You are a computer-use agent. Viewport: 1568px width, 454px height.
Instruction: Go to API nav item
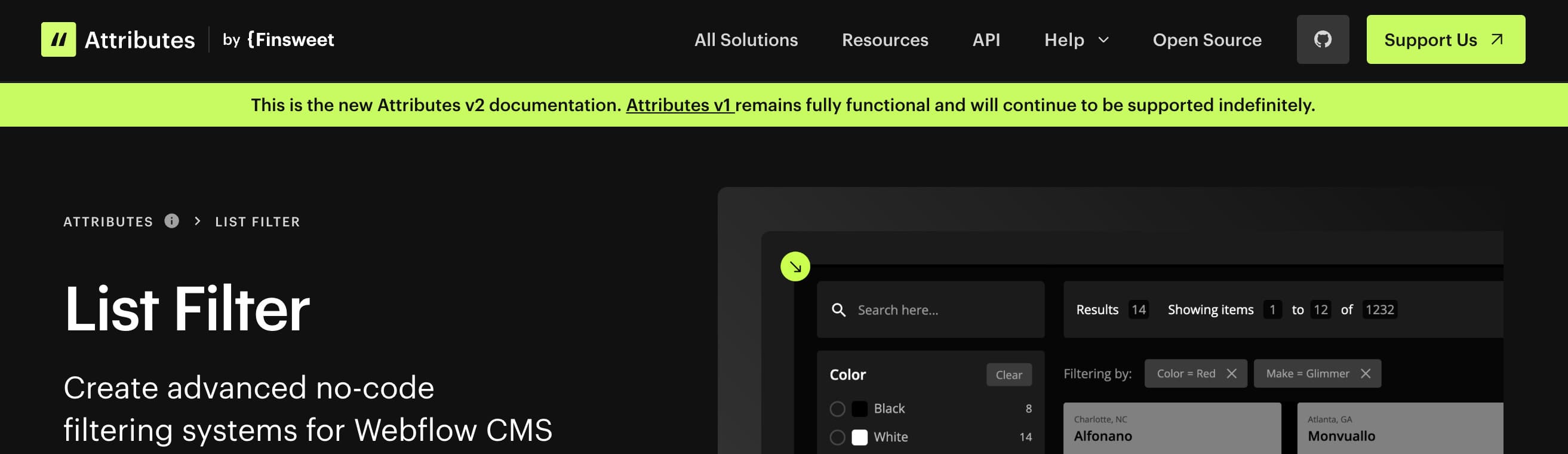[x=986, y=40]
